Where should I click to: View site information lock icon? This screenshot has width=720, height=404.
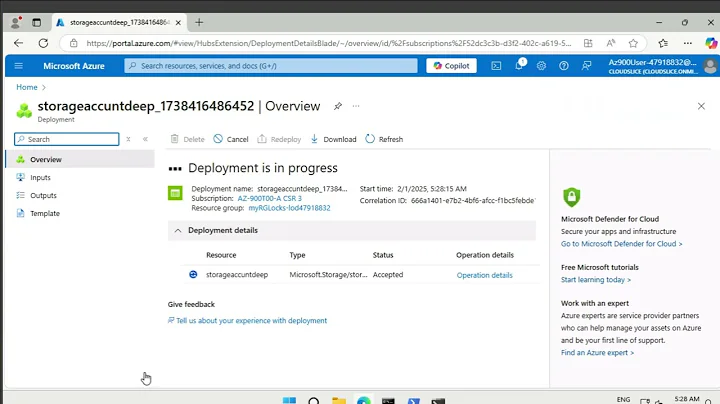(x=73, y=43)
